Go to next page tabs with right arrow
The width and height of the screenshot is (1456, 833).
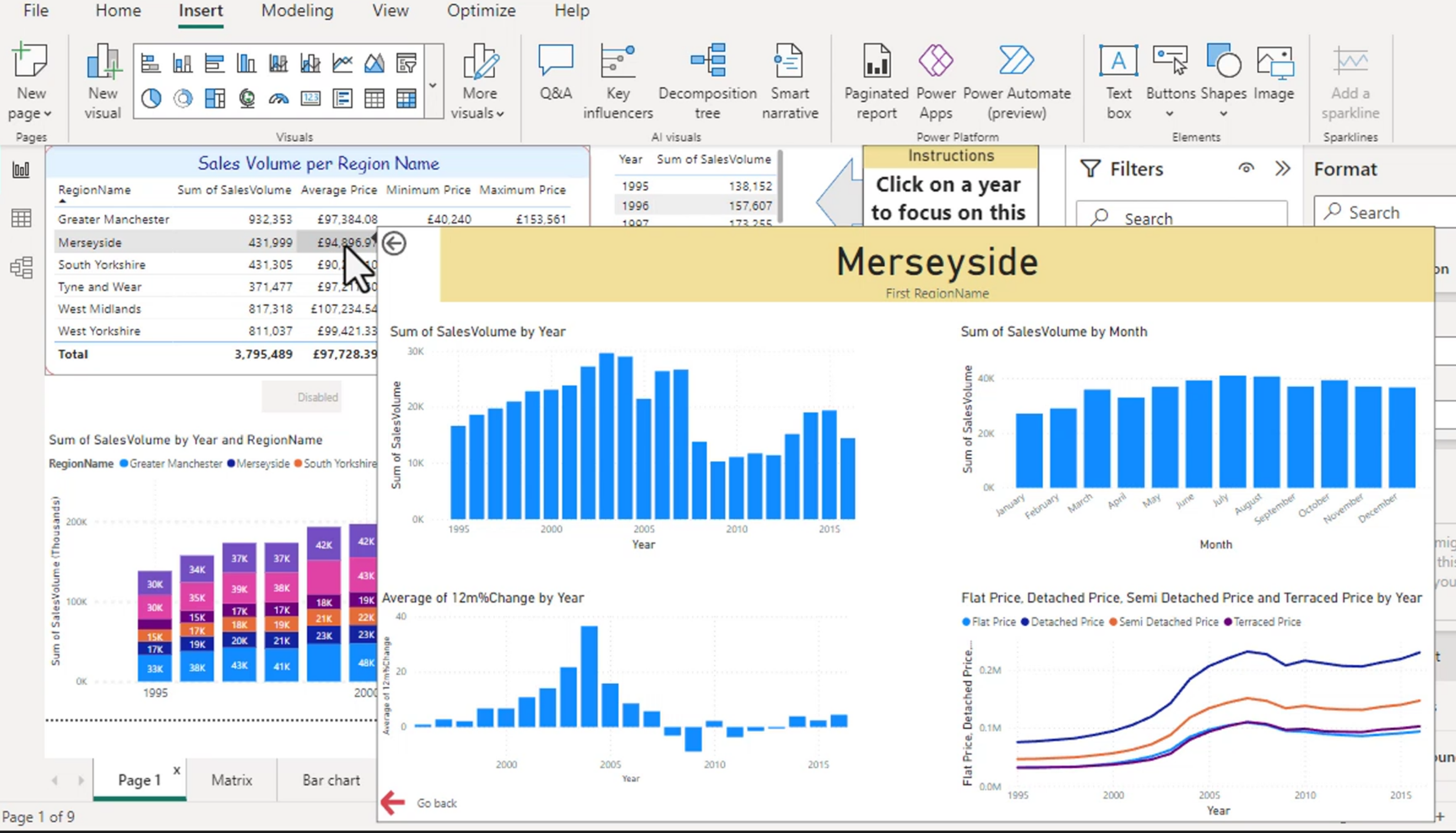point(81,781)
